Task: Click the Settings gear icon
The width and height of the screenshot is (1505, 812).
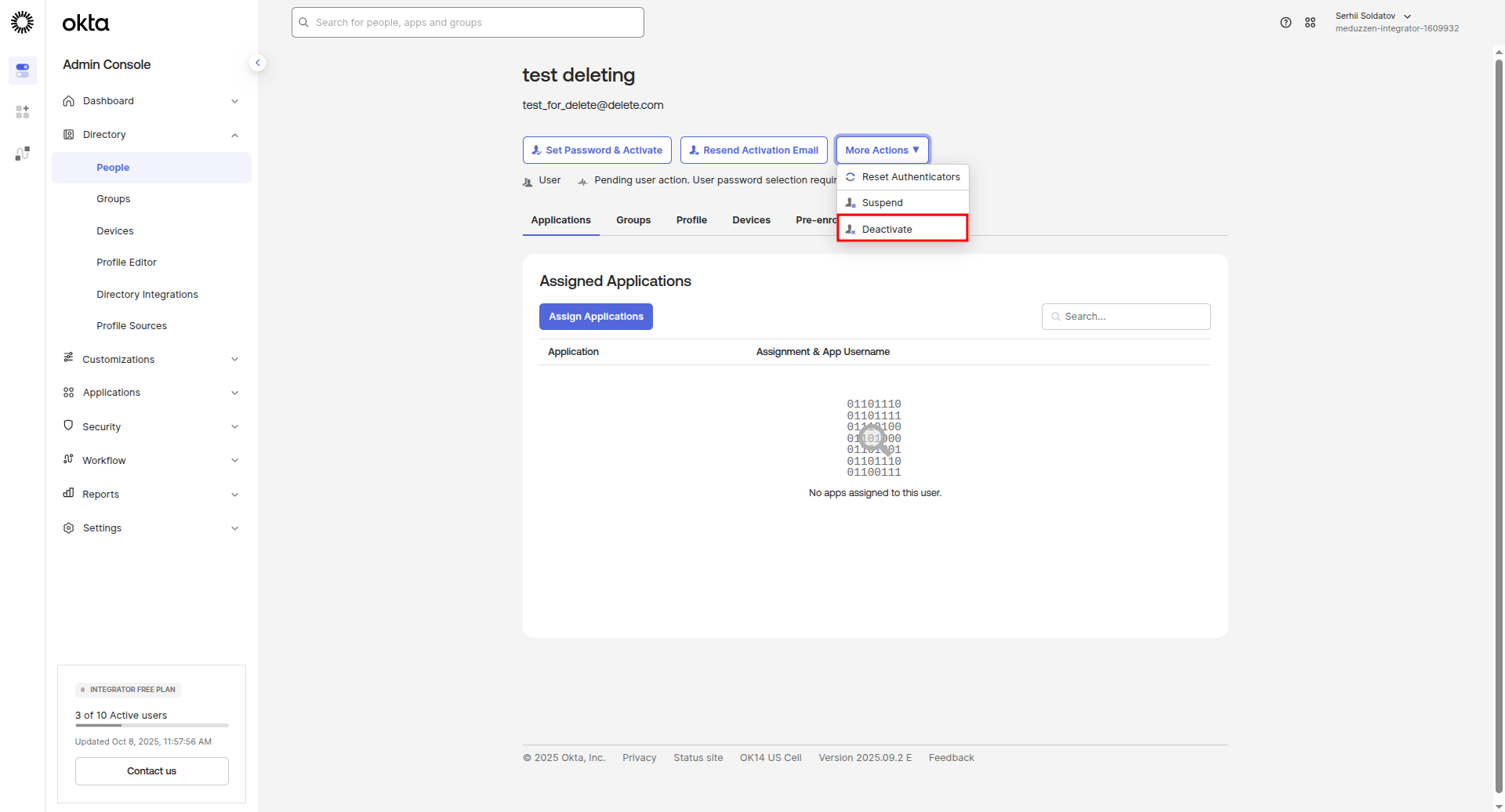Action: click(69, 528)
